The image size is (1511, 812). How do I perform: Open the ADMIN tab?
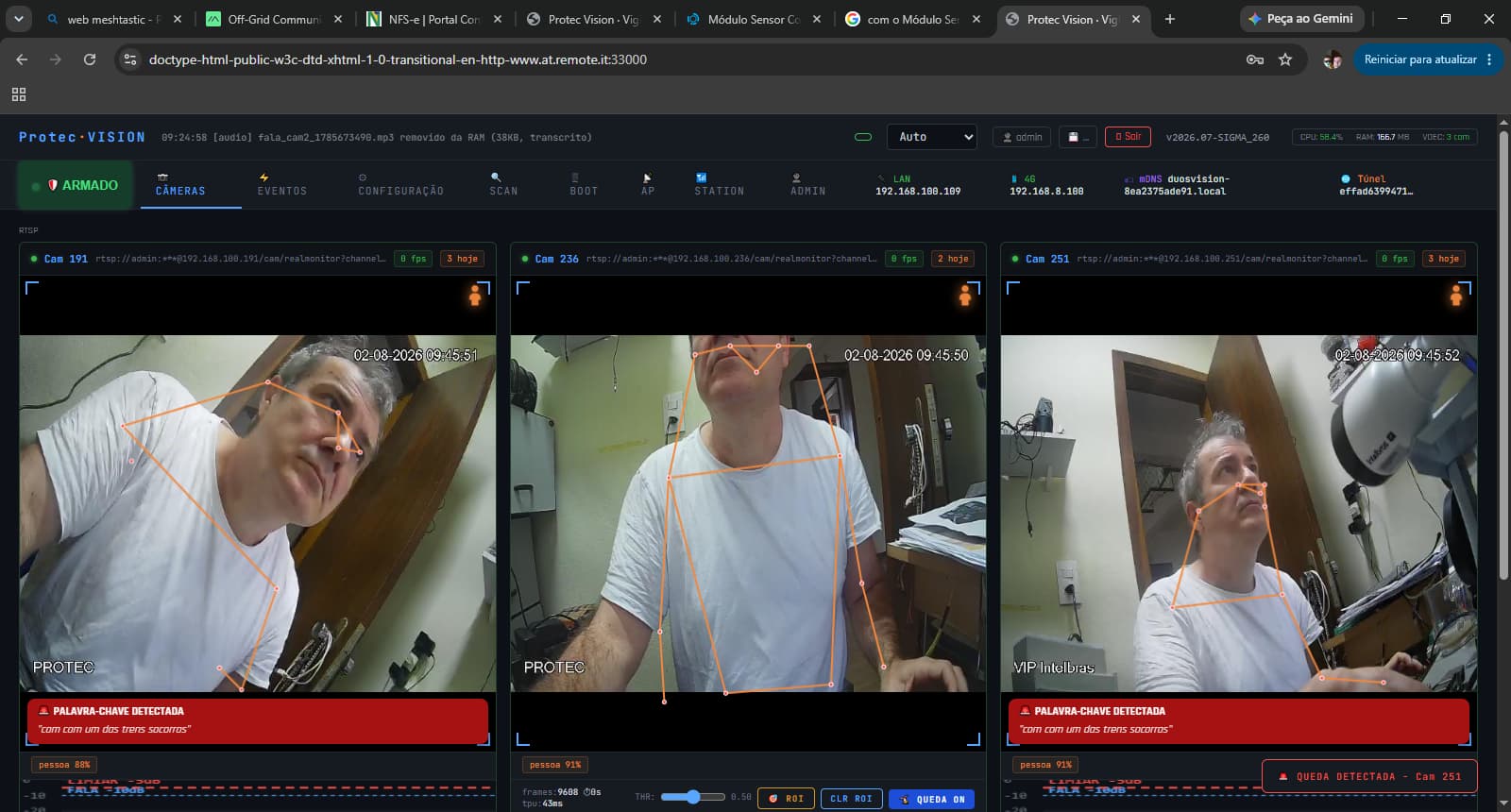pos(807,185)
